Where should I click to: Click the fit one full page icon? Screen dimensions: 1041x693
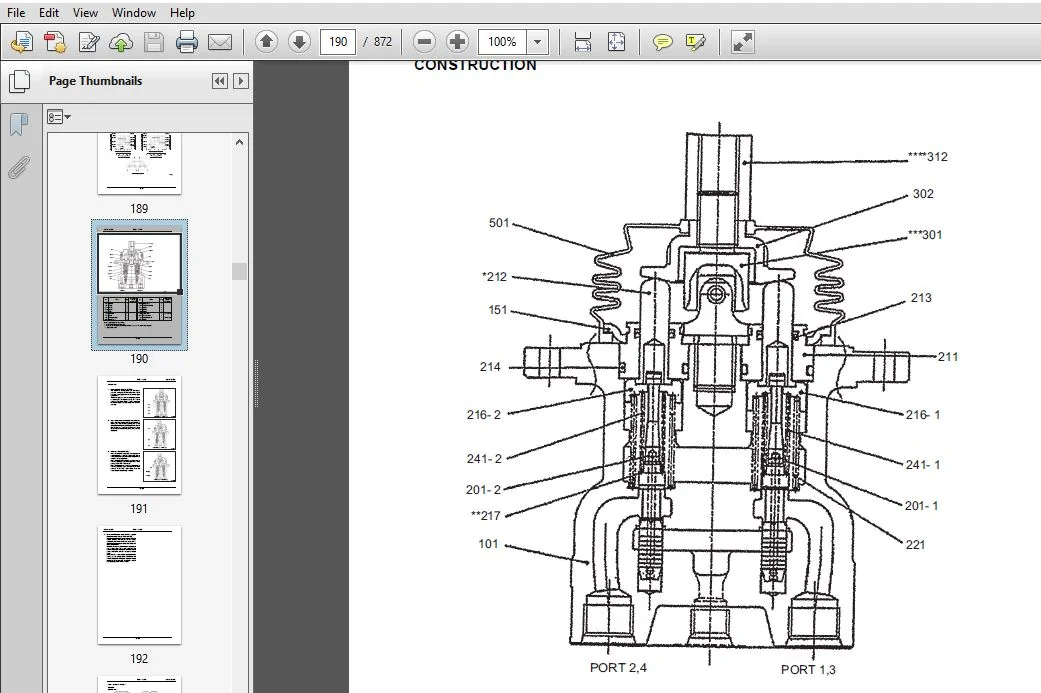tap(616, 42)
